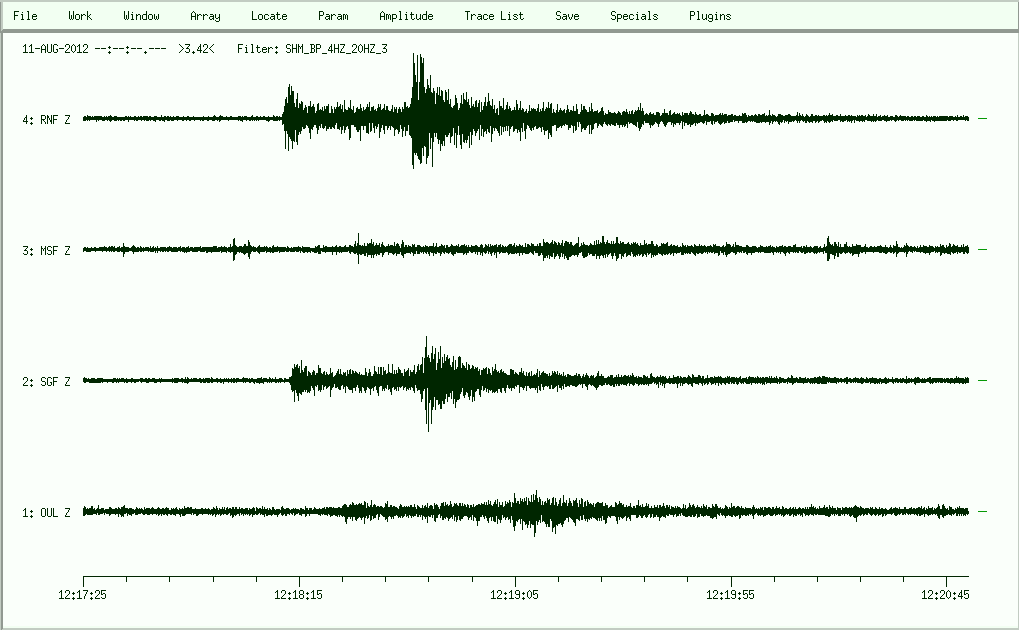Open the Array menu
Viewport: 1019px width, 630px height.
205,16
